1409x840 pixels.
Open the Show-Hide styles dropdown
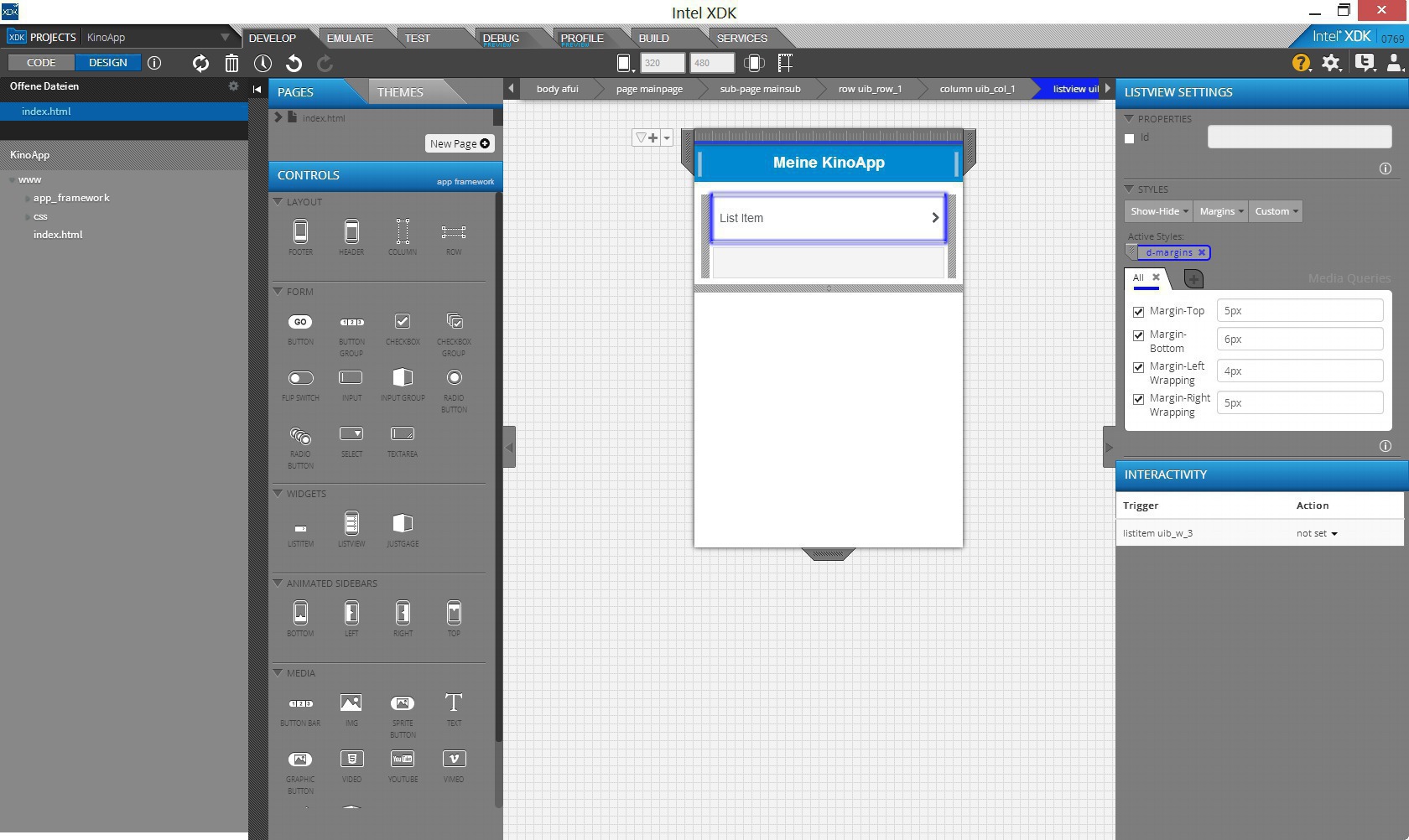[x=1159, y=211]
